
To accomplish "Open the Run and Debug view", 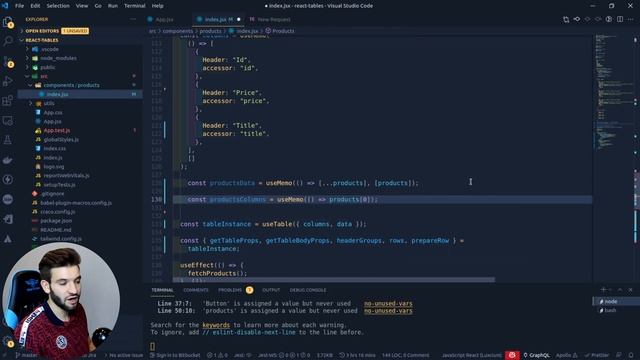I will coord(8,81).
